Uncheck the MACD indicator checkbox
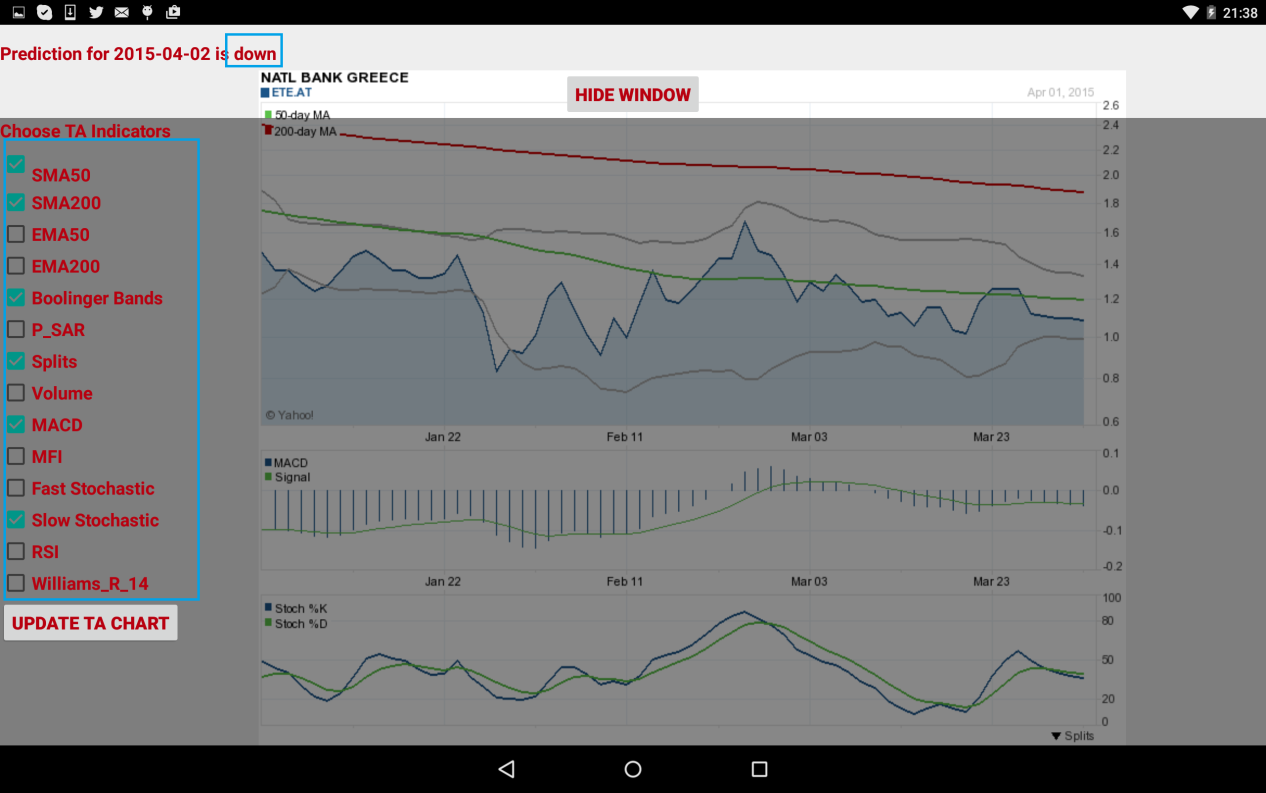 tap(16, 424)
